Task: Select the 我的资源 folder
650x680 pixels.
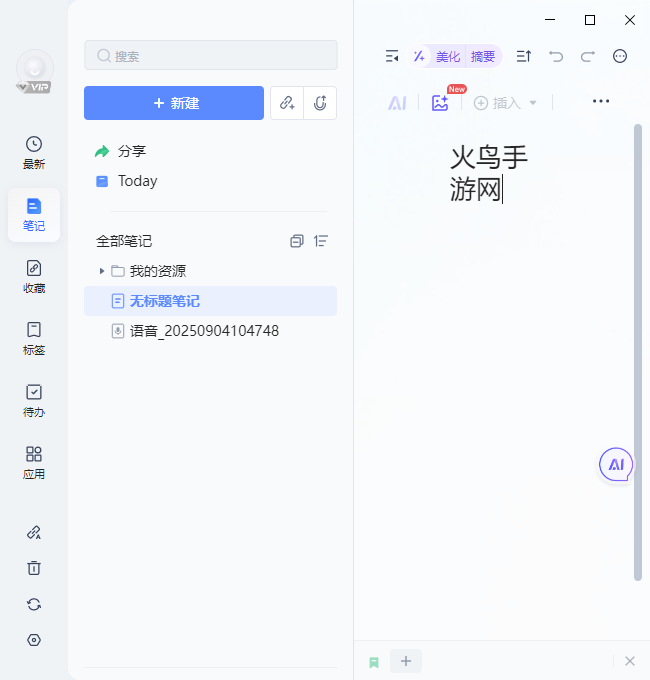Action: pos(158,271)
